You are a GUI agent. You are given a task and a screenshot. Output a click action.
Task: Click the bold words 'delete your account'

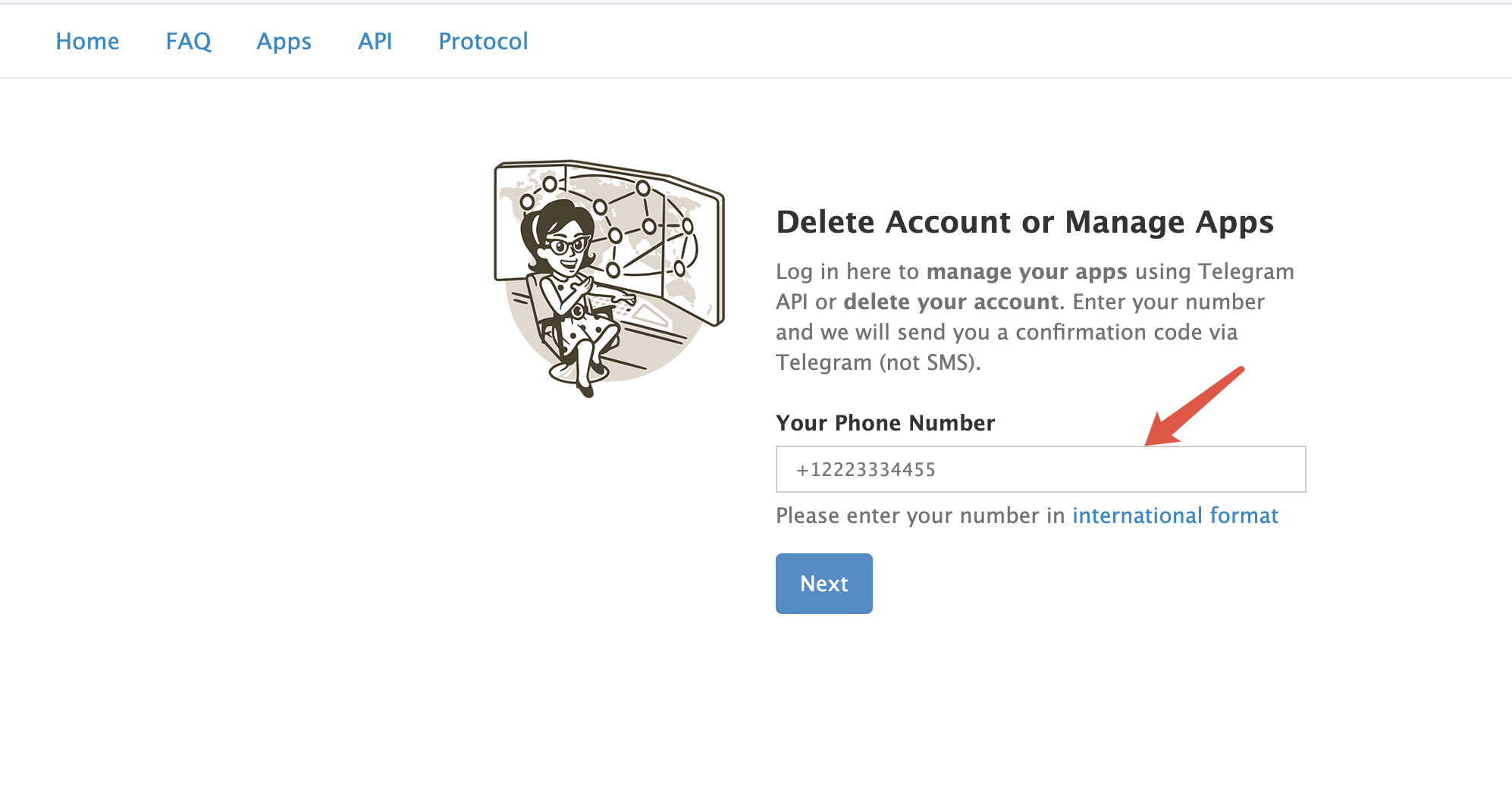[952, 302]
